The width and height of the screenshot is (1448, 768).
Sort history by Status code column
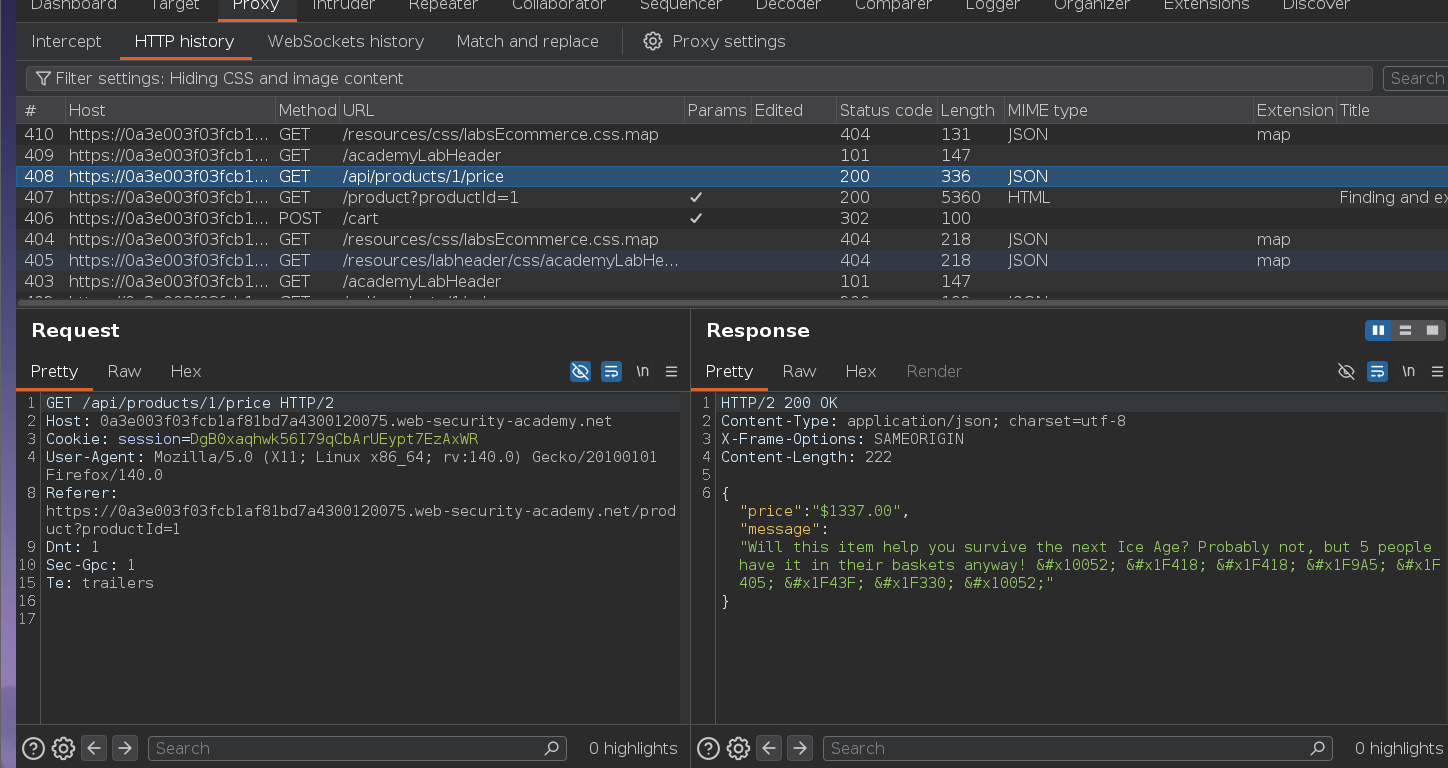885,110
